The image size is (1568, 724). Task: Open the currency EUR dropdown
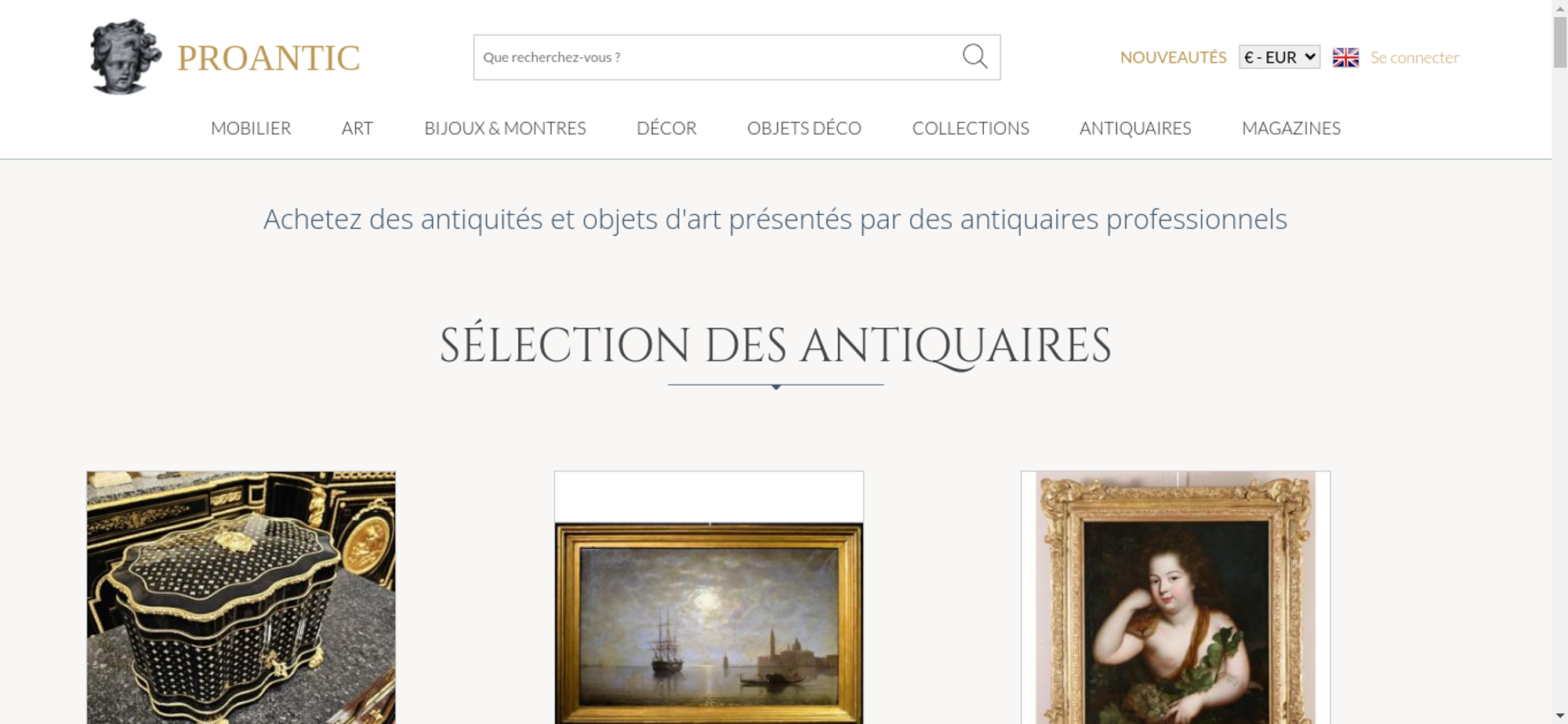coord(1279,57)
